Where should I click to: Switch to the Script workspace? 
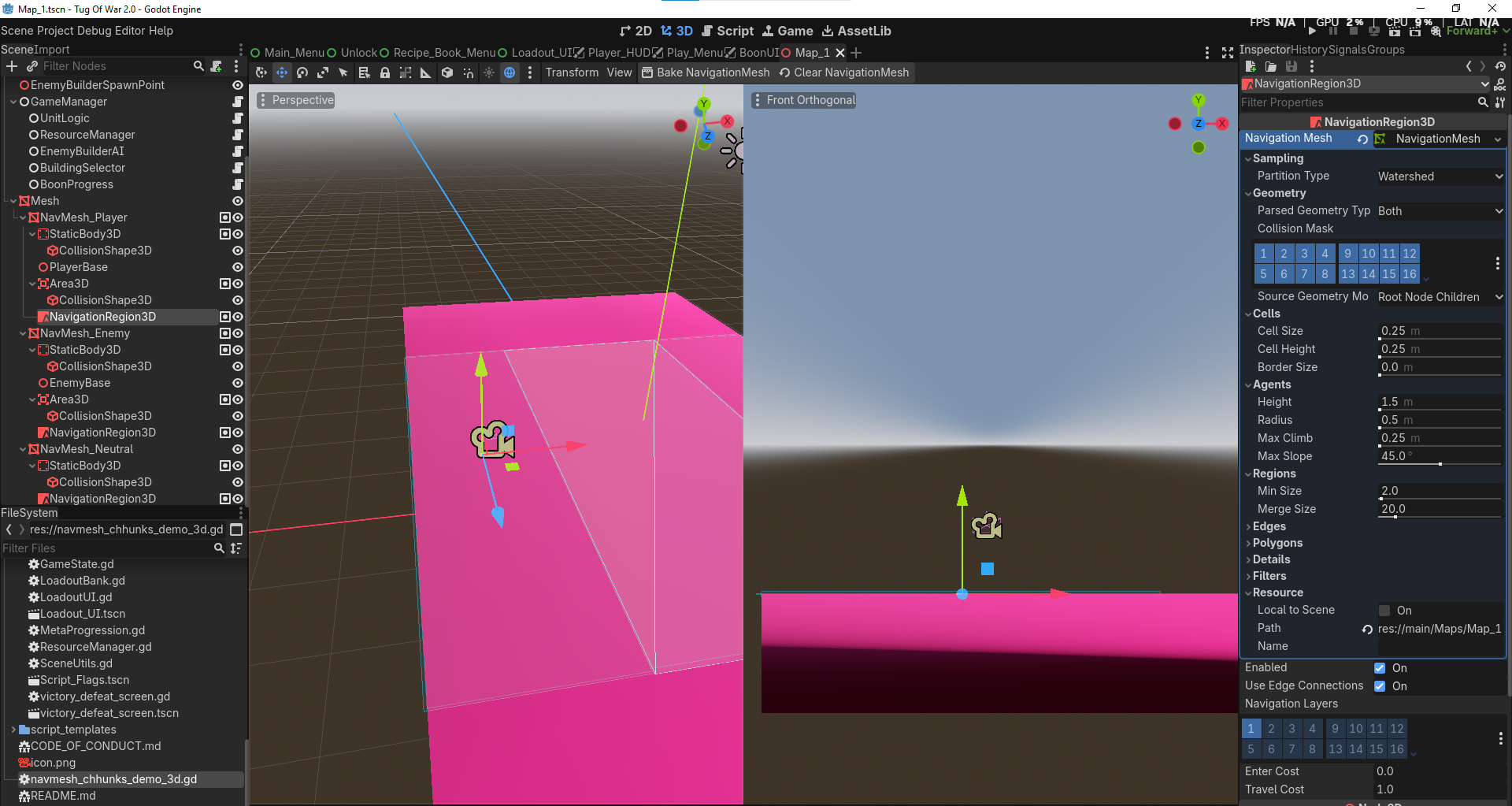click(x=728, y=31)
